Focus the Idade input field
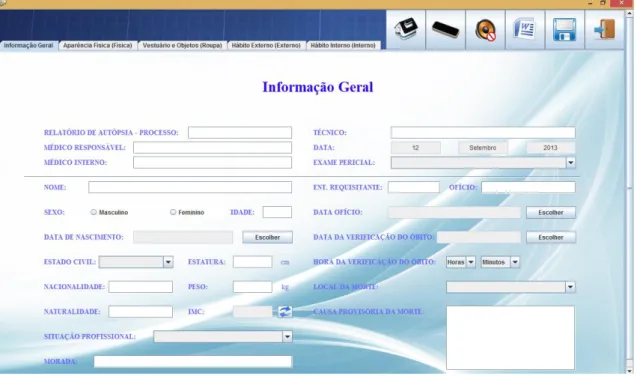 [277, 212]
